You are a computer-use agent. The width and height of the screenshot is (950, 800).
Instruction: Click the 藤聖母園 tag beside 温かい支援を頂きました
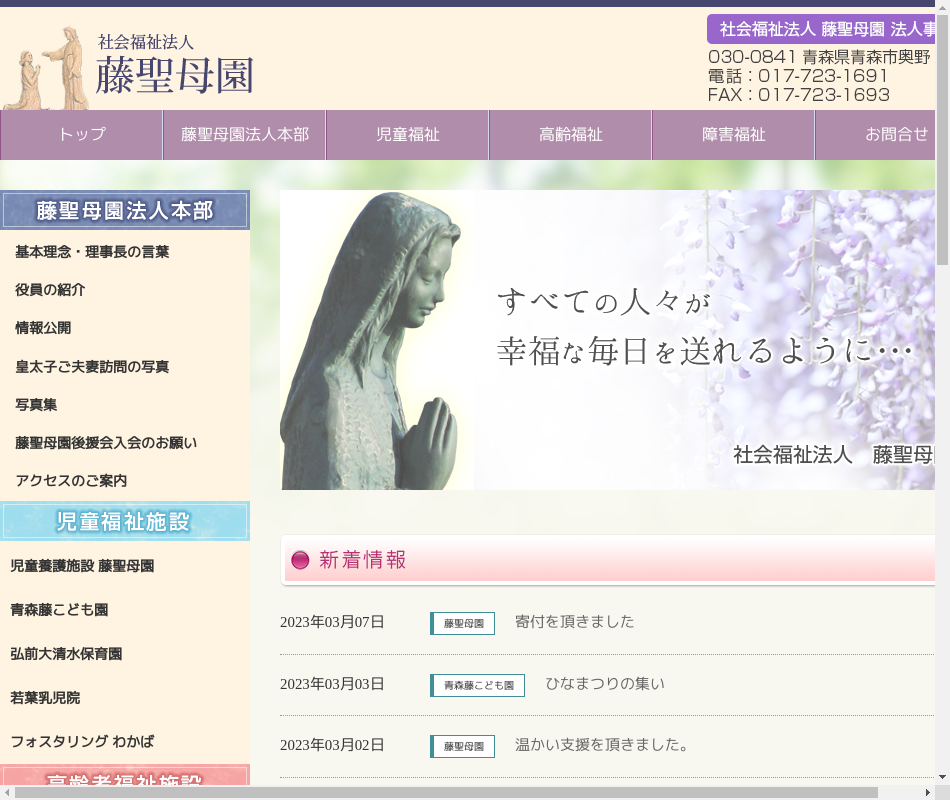coord(463,746)
